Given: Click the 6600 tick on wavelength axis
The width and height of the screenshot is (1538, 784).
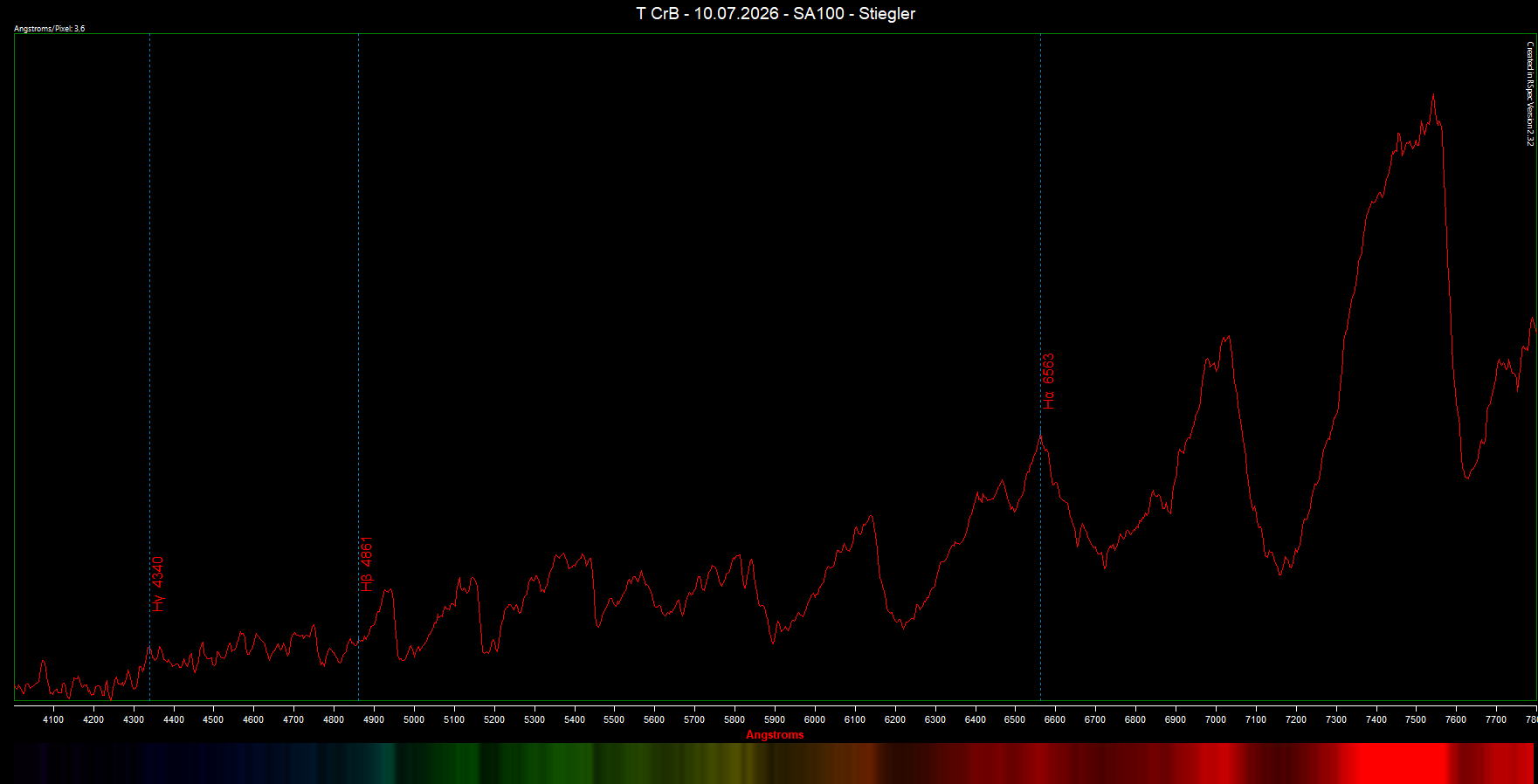Looking at the screenshot, I should coord(1055,719).
